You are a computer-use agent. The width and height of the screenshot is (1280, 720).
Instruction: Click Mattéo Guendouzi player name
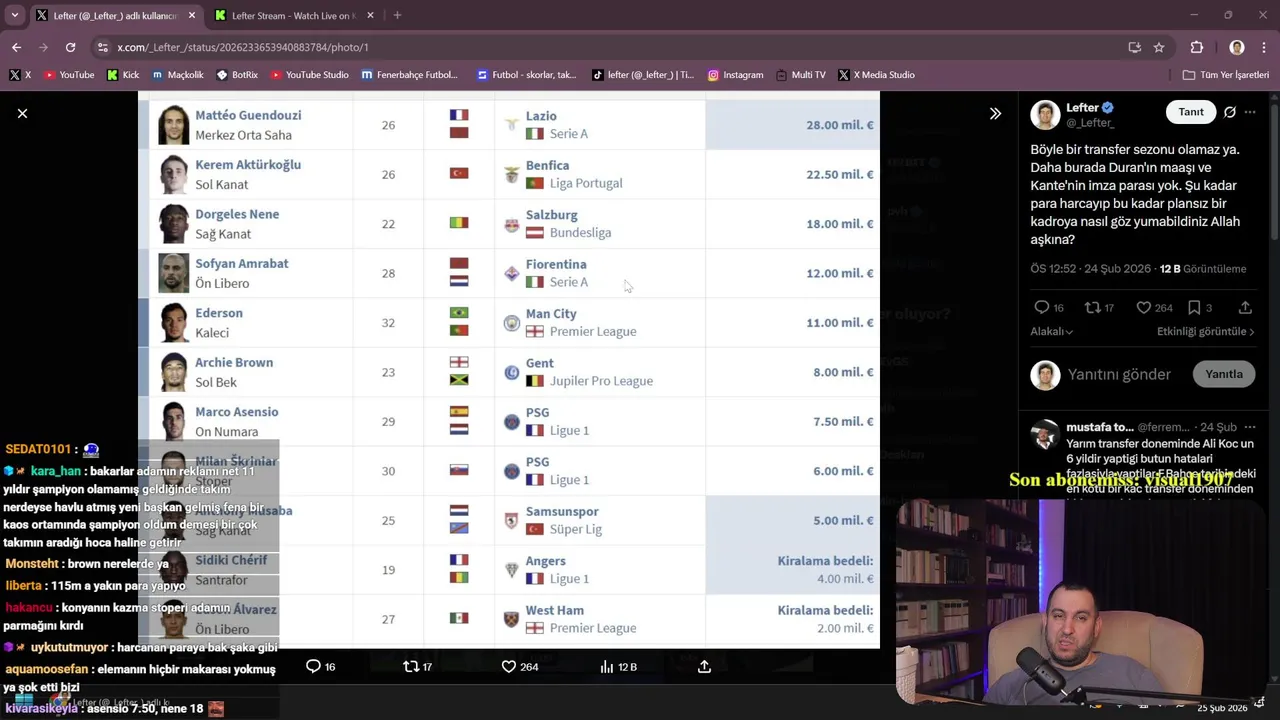pyautogui.click(x=248, y=115)
